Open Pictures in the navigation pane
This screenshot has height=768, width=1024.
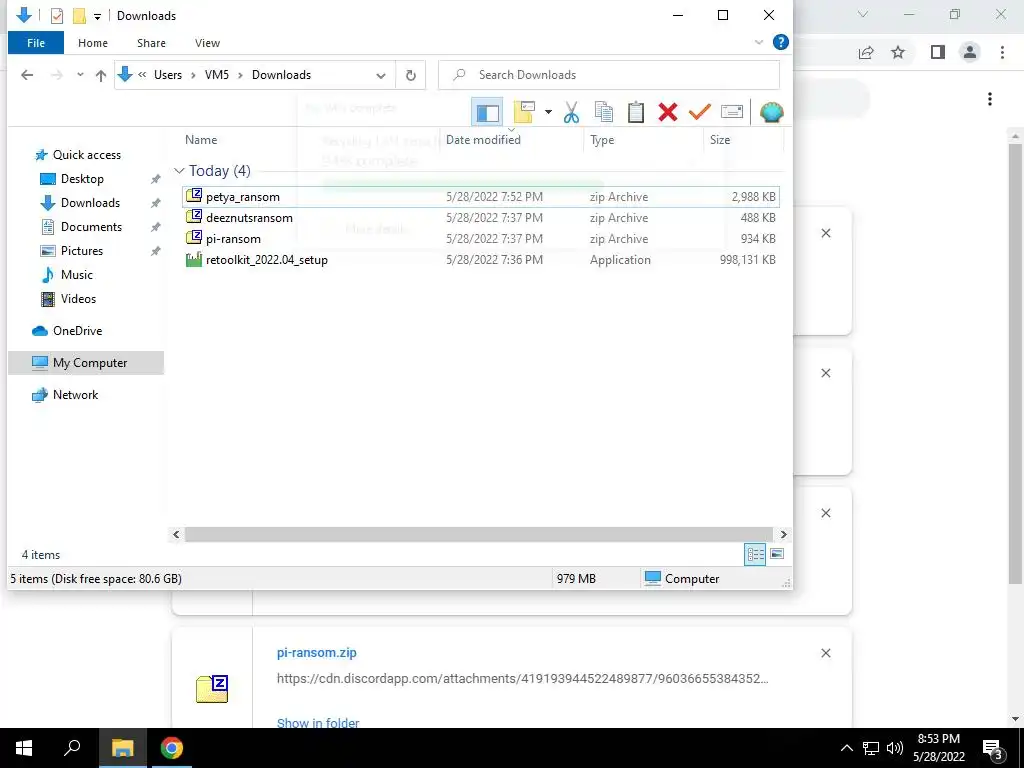pos(82,251)
